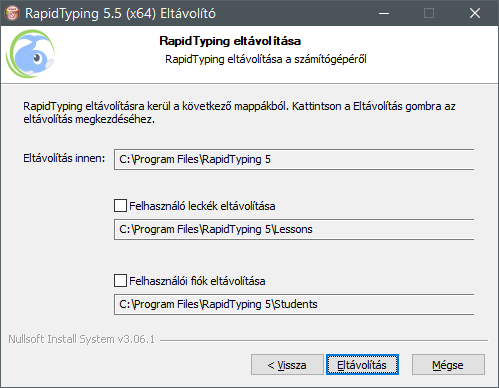Click the Students folder path field
The width and height of the screenshot is (499, 388).
tap(294, 304)
